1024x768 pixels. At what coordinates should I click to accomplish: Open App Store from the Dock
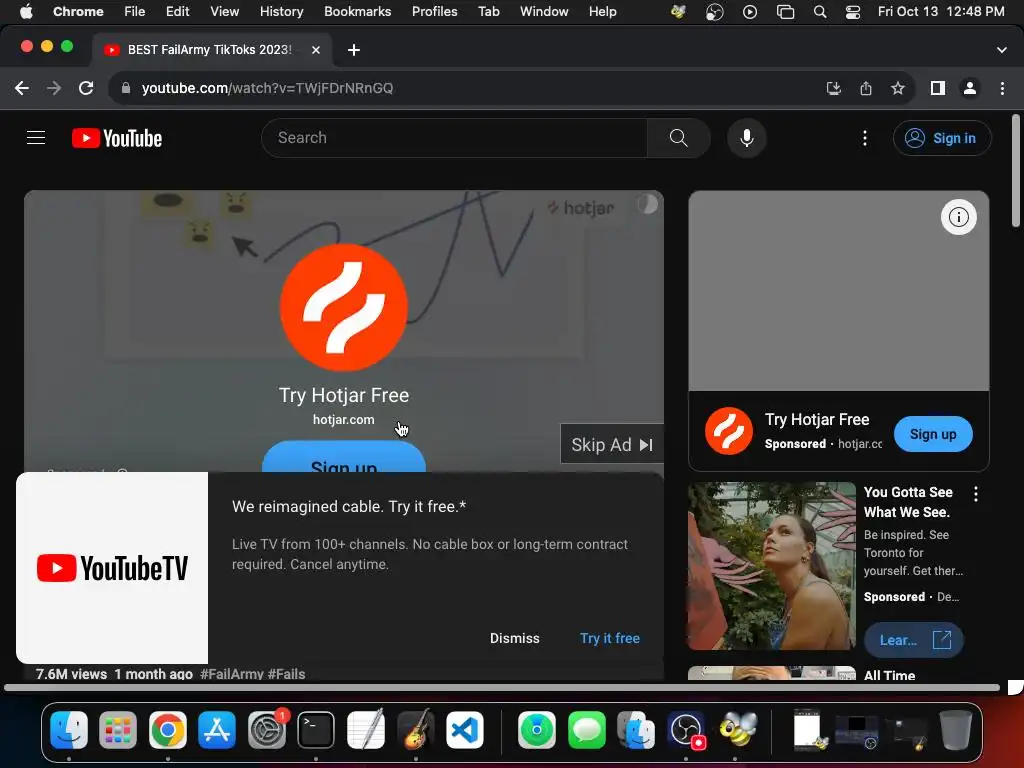click(x=217, y=729)
